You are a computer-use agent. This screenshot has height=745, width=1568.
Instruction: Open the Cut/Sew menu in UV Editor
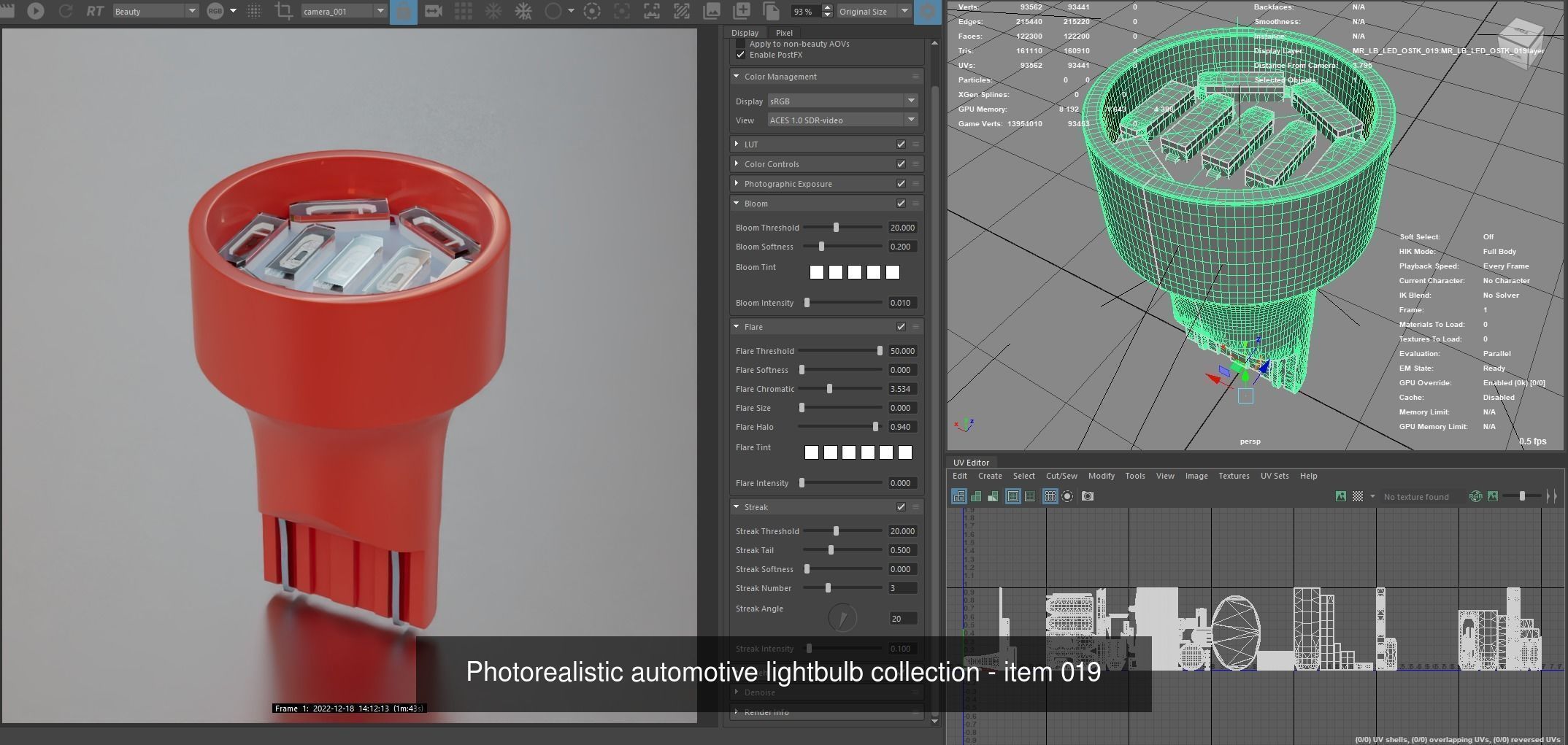click(1061, 476)
